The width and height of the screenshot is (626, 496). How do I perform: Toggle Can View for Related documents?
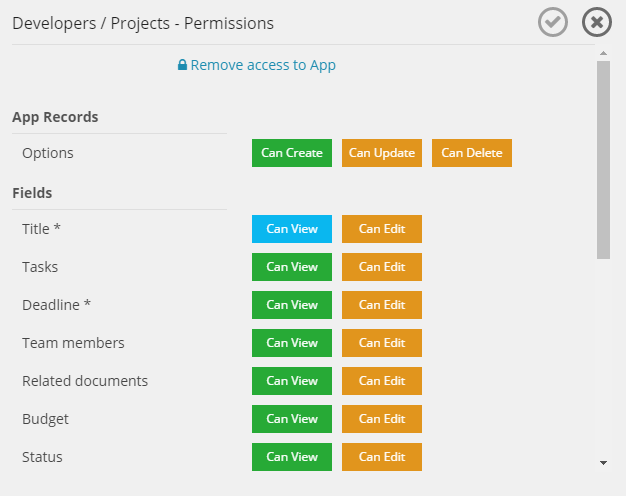(291, 381)
